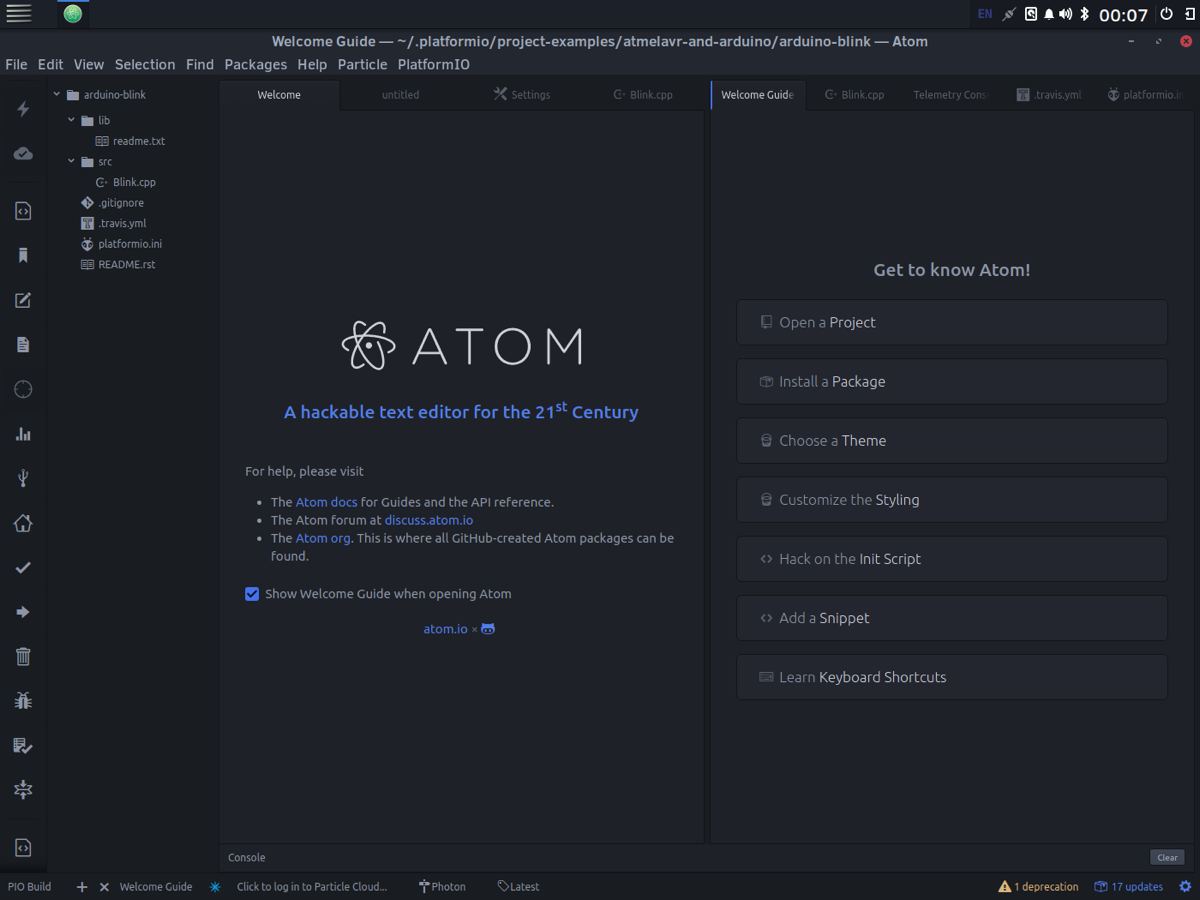This screenshot has height=900, width=1200.
Task: Collapse the arduino-blink project folder
Action: pyautogui.click(x=57, y=95)
